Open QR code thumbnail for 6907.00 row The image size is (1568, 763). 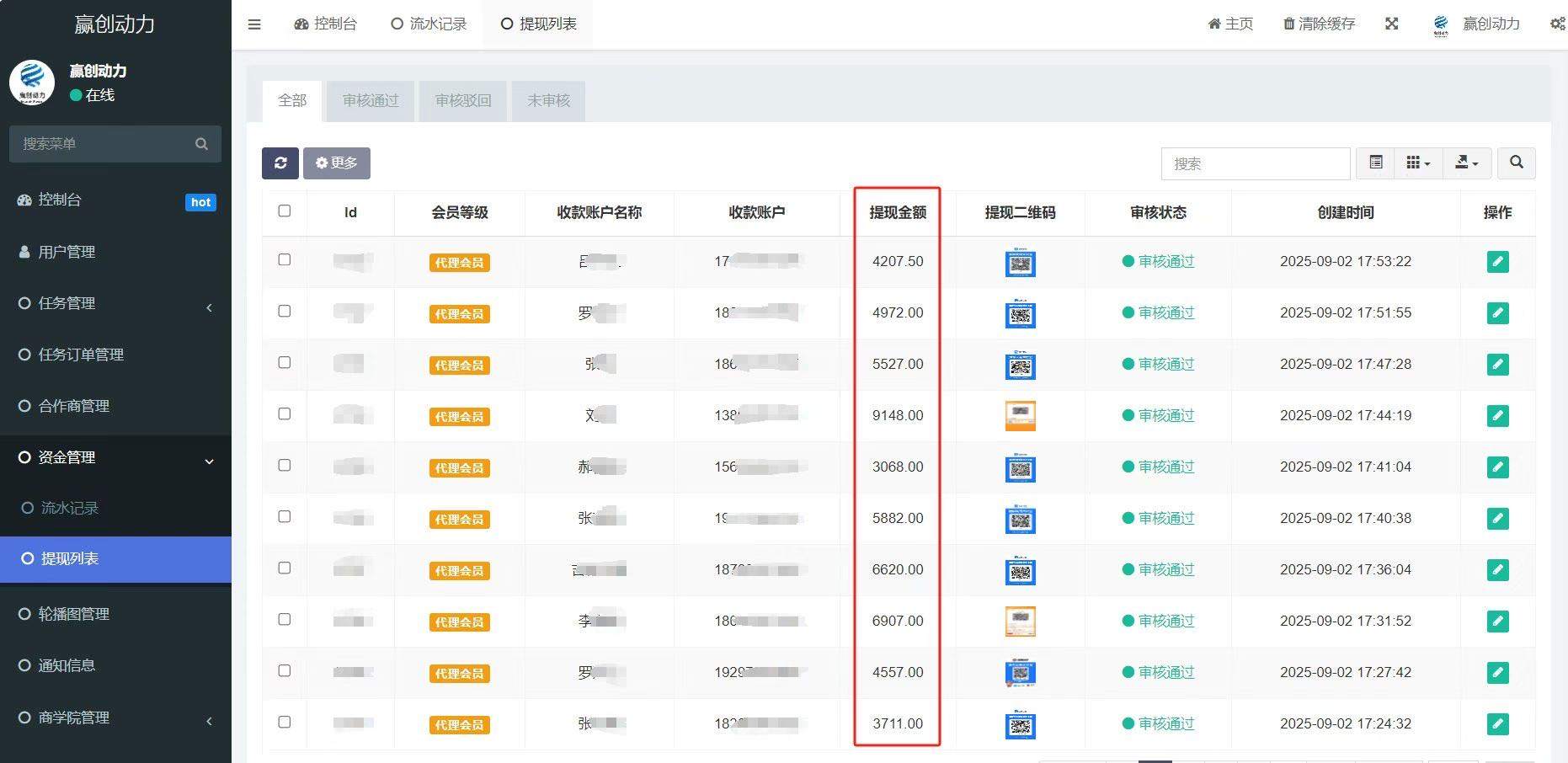(x=1021, y=622)
